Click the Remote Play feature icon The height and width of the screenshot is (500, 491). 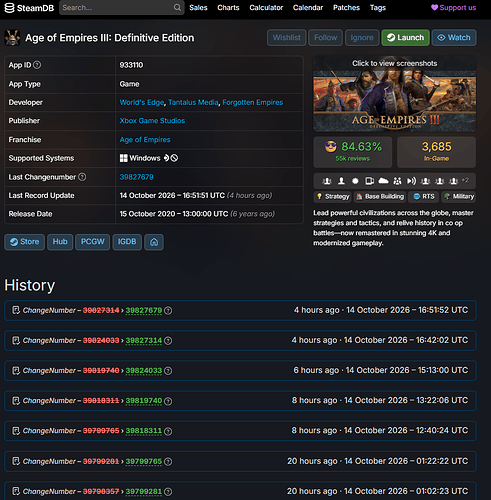point(411,181)
